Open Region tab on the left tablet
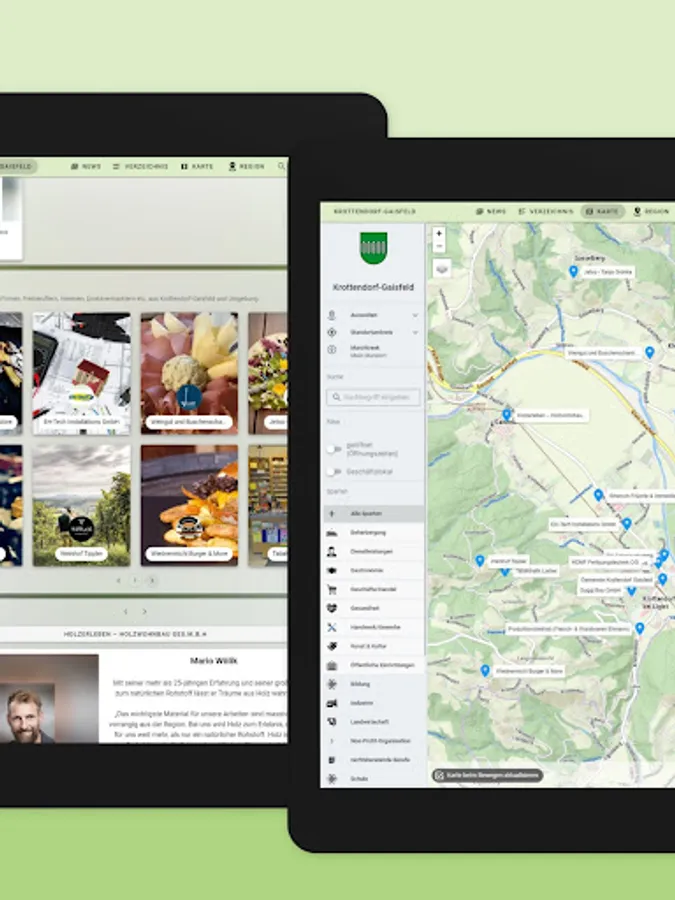Viewport: 675px width, 900px height. (247, 166)
